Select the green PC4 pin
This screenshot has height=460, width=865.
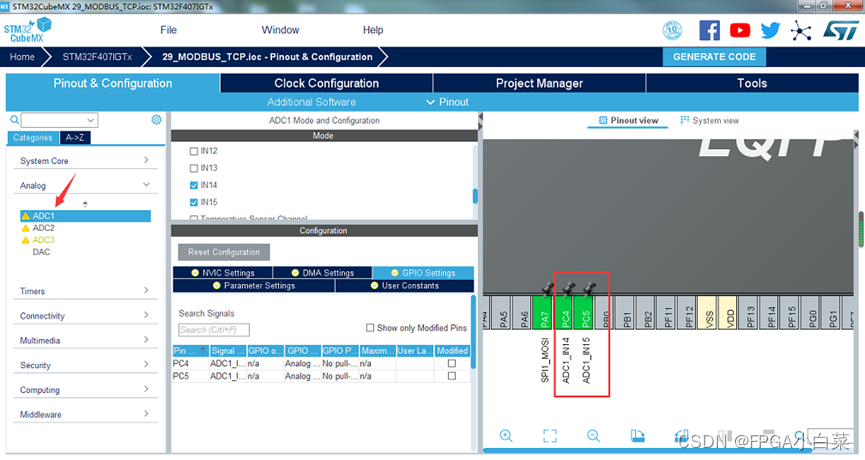click(x=565, y=313)
